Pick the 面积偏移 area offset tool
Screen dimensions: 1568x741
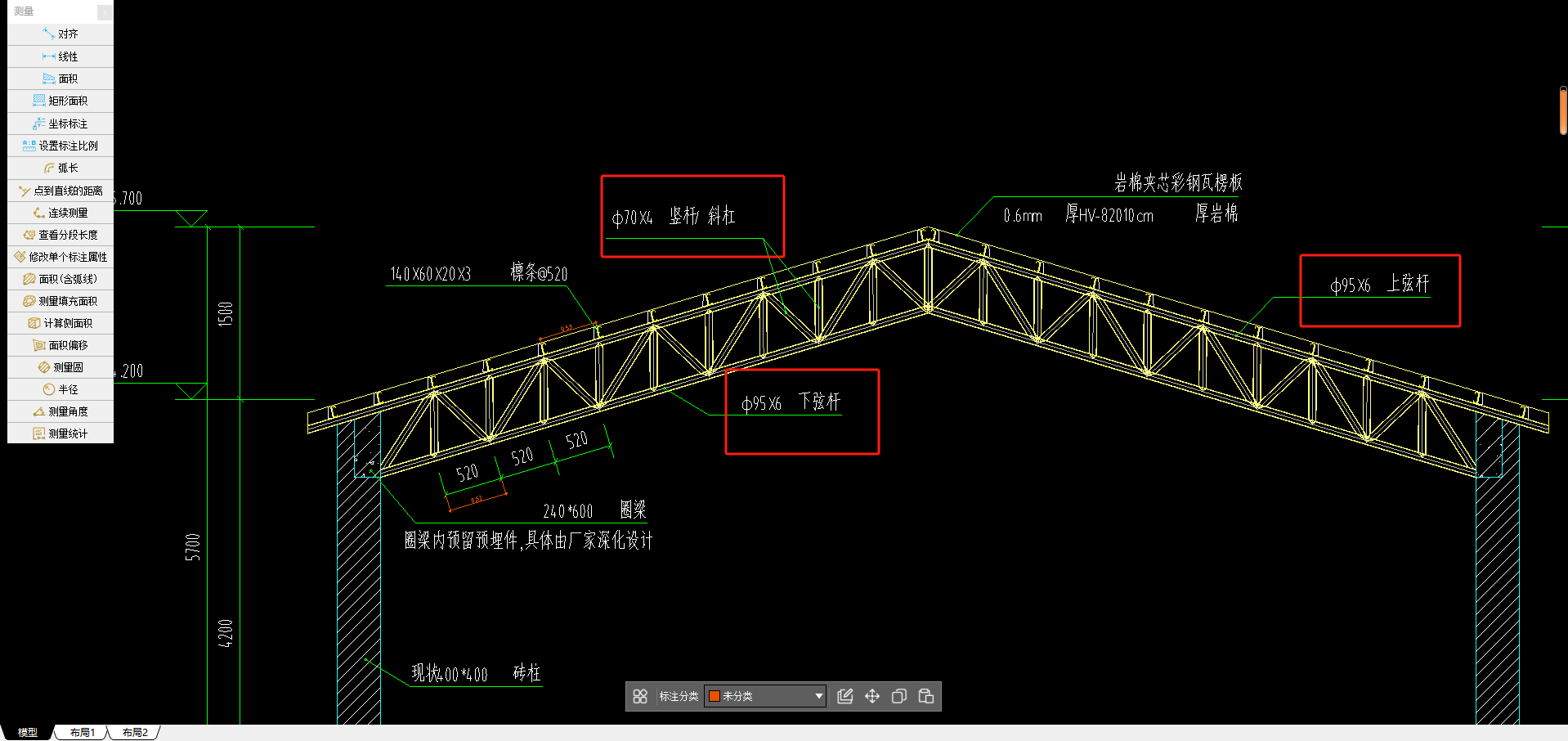[x=60, y=345]
